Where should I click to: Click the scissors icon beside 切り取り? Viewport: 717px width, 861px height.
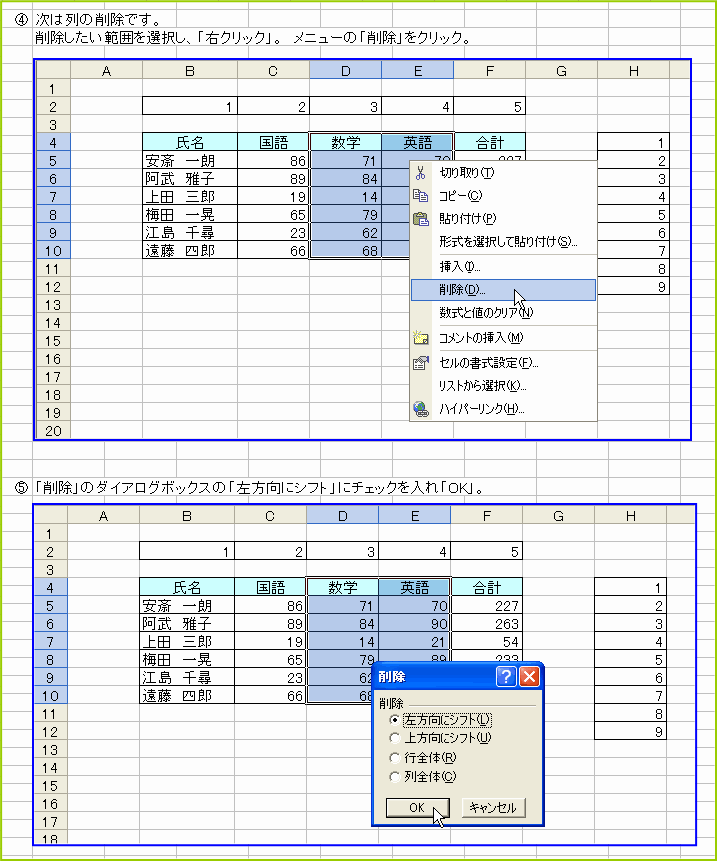421,173
